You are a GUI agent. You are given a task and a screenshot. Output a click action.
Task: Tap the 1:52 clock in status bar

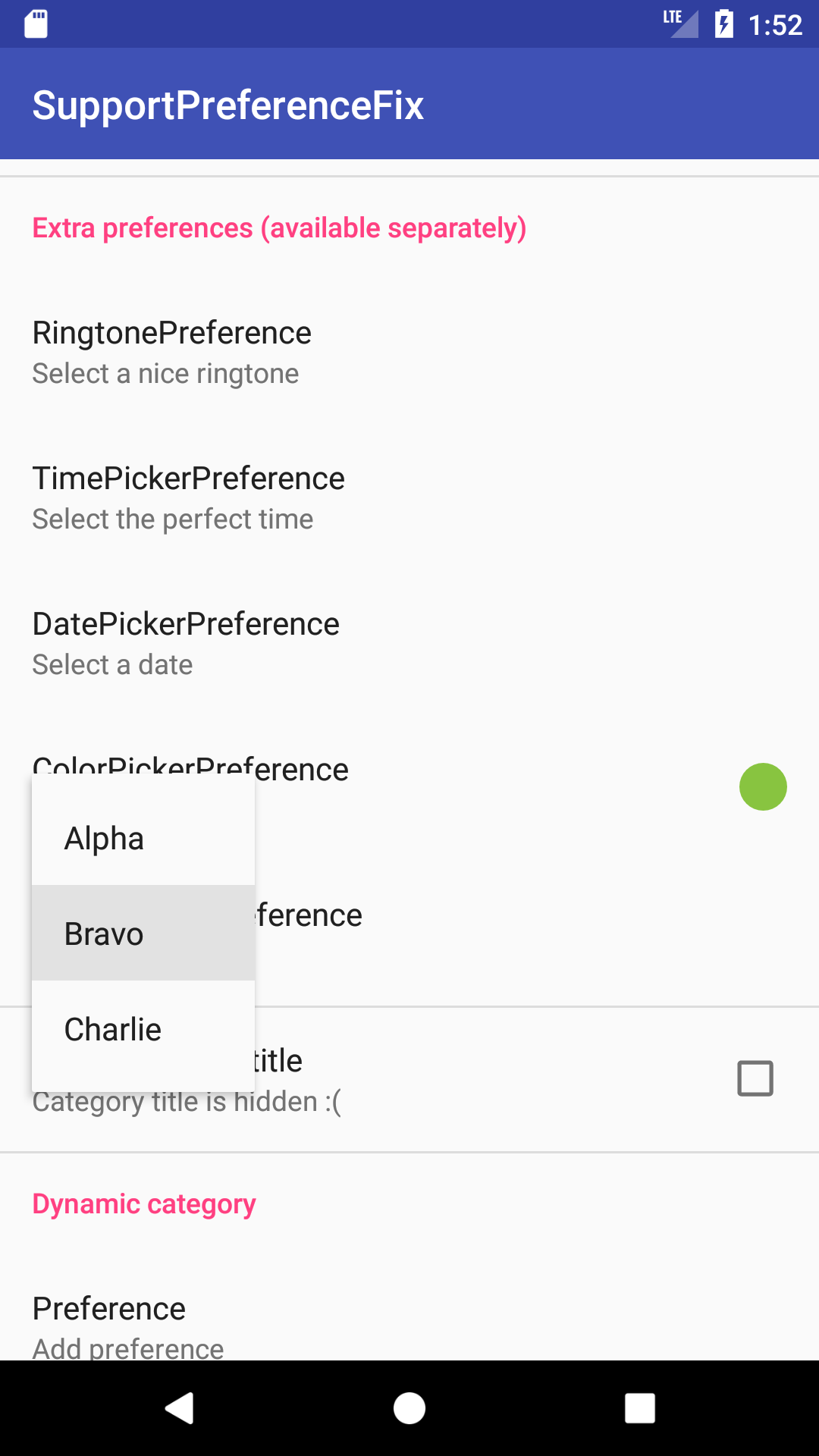775,25
